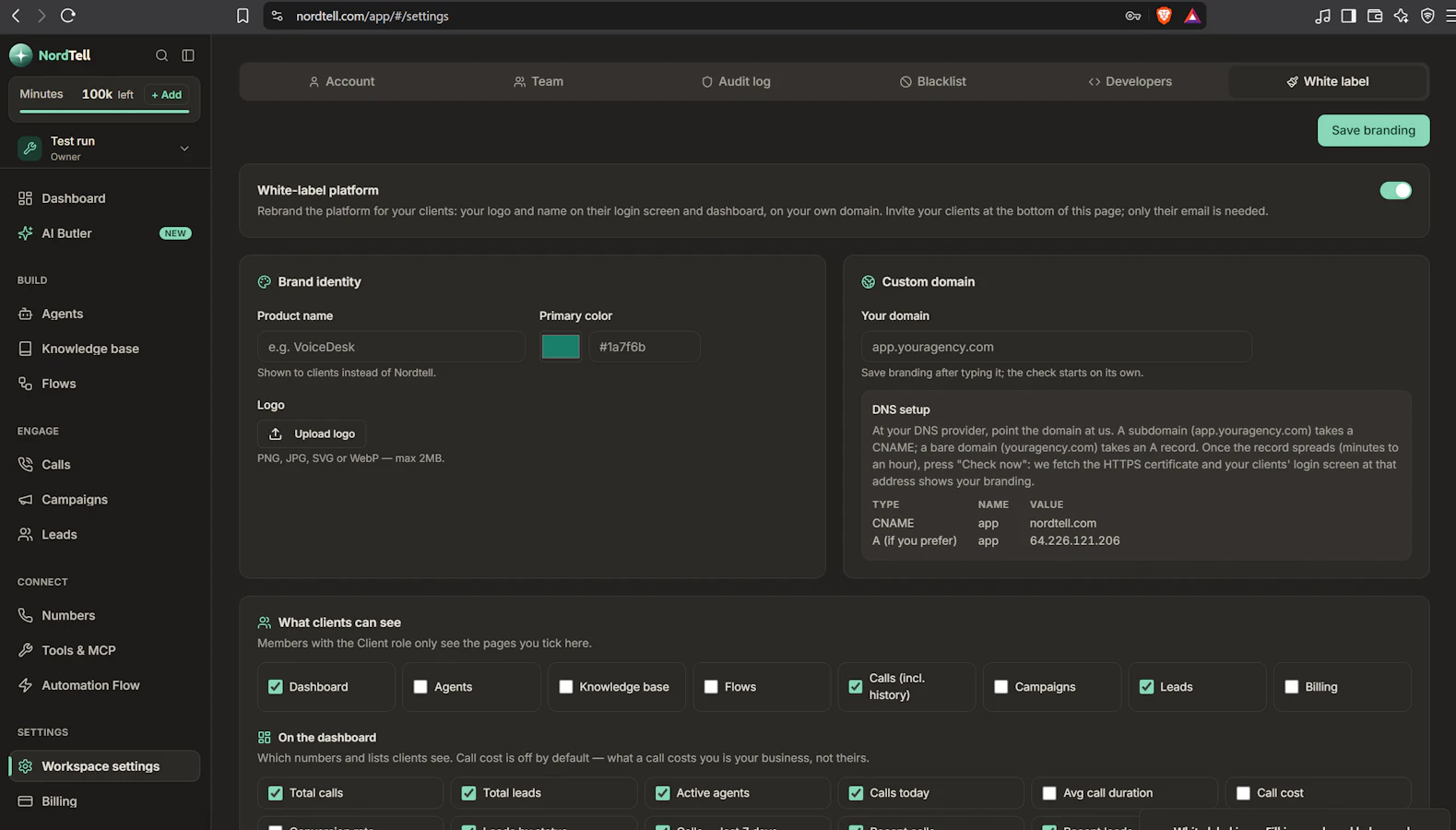Click the Product name input field

391,347
